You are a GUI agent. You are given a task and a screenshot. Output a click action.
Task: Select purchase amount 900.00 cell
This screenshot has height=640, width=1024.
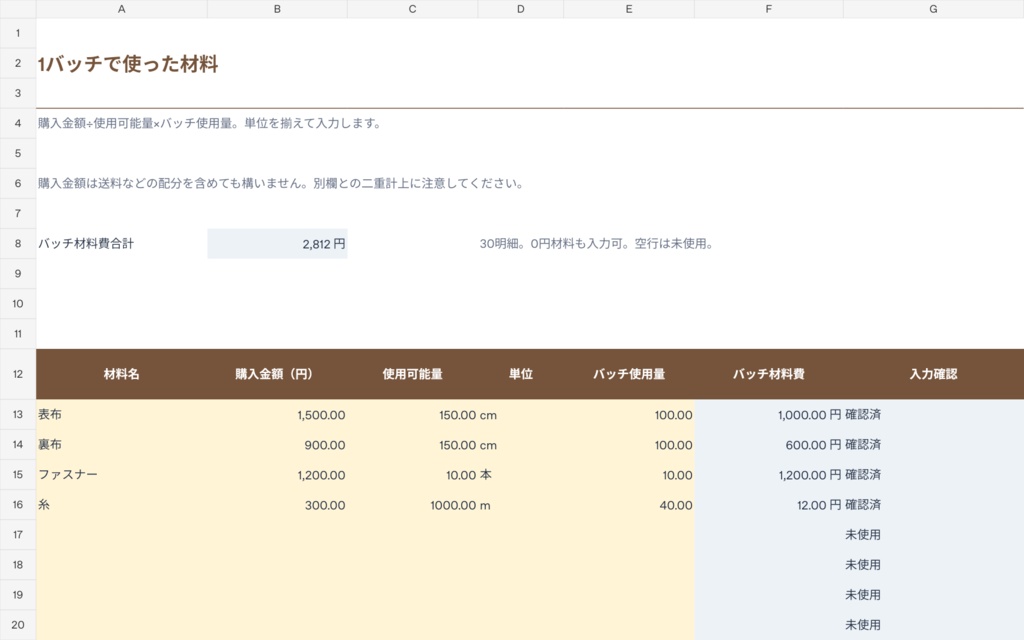pyautogui.click(x=277, y=445)
